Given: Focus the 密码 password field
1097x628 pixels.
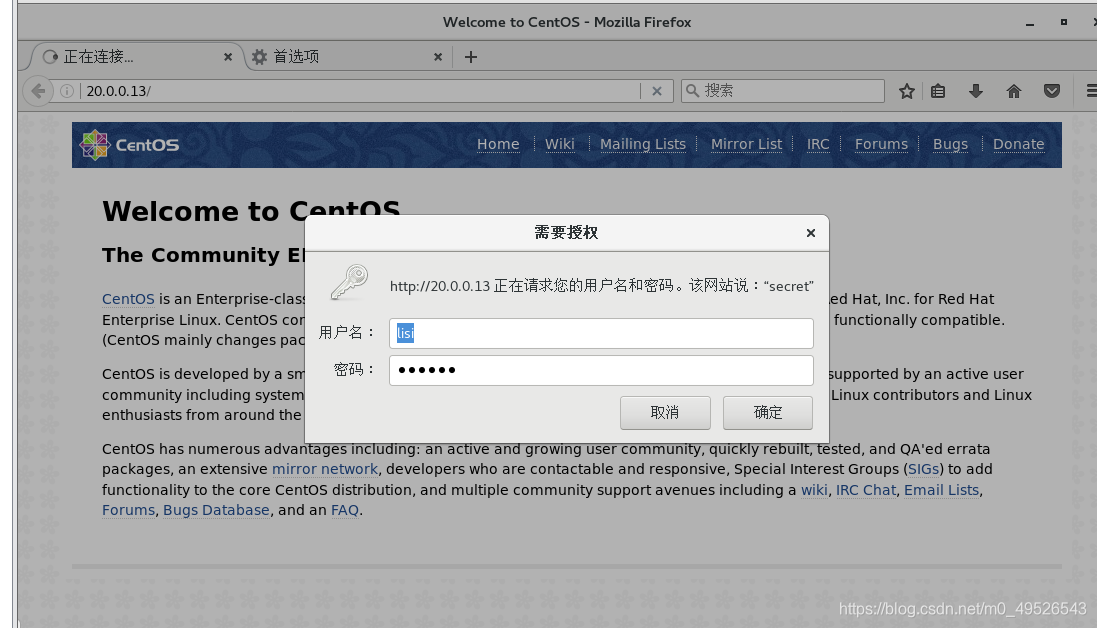Looking at the screenshot, I should coord(601,370).
